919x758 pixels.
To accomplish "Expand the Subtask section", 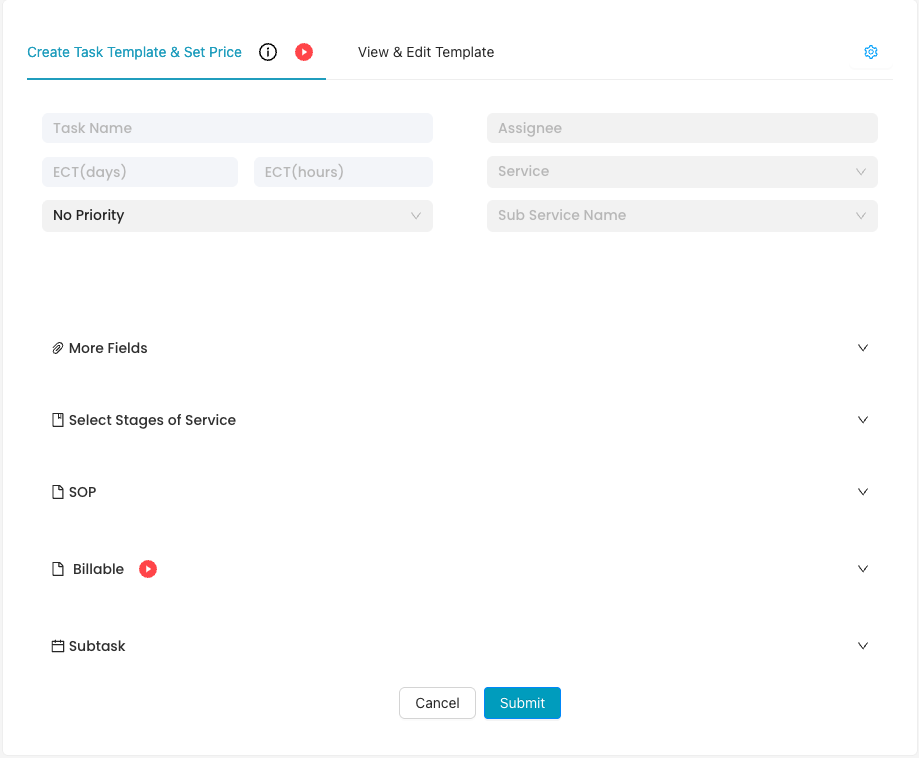I will click(862, 645).
